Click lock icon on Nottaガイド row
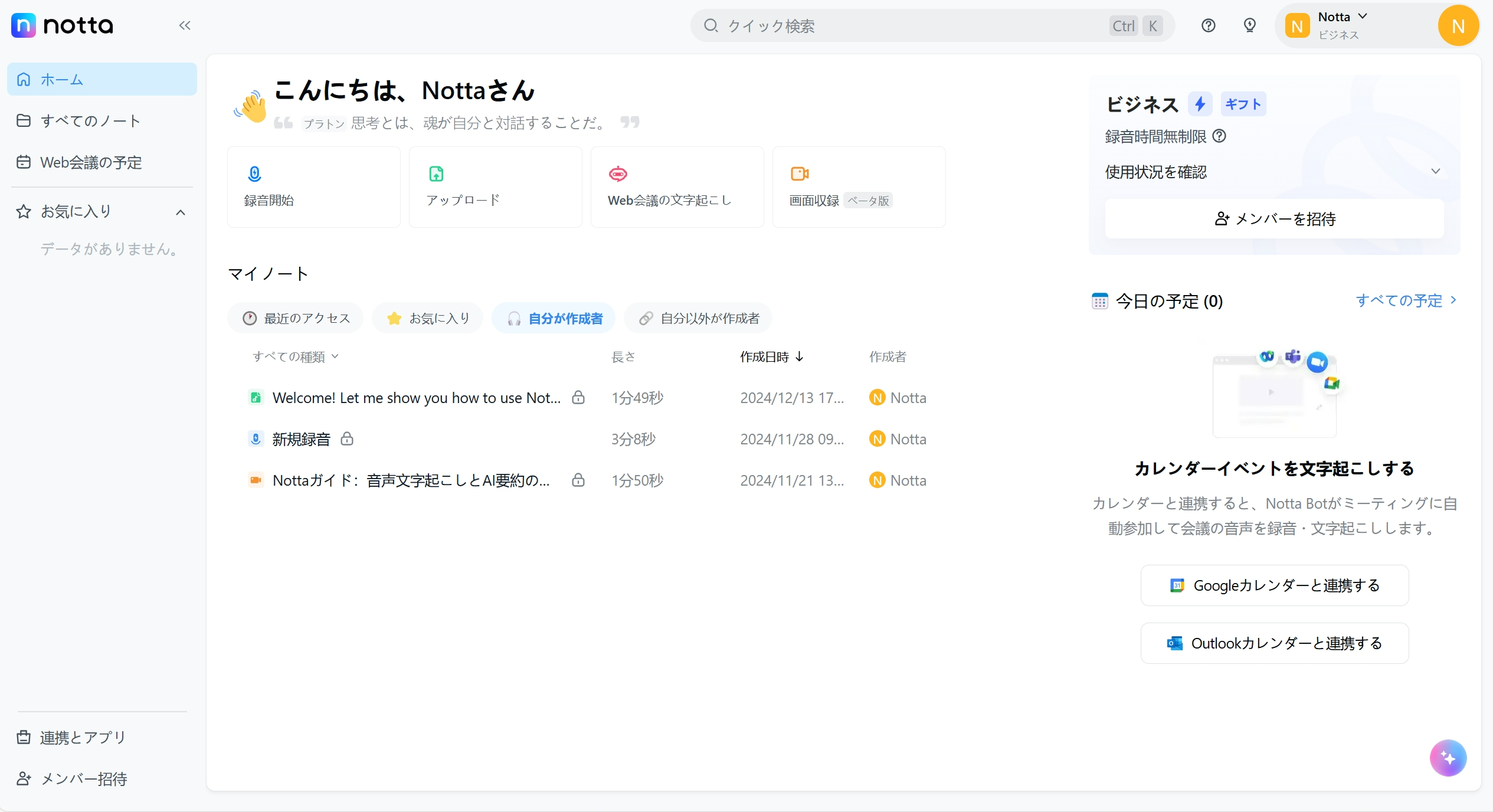Image resolution: width=1493 pixels, height=812 pixels. pos(578,480)
